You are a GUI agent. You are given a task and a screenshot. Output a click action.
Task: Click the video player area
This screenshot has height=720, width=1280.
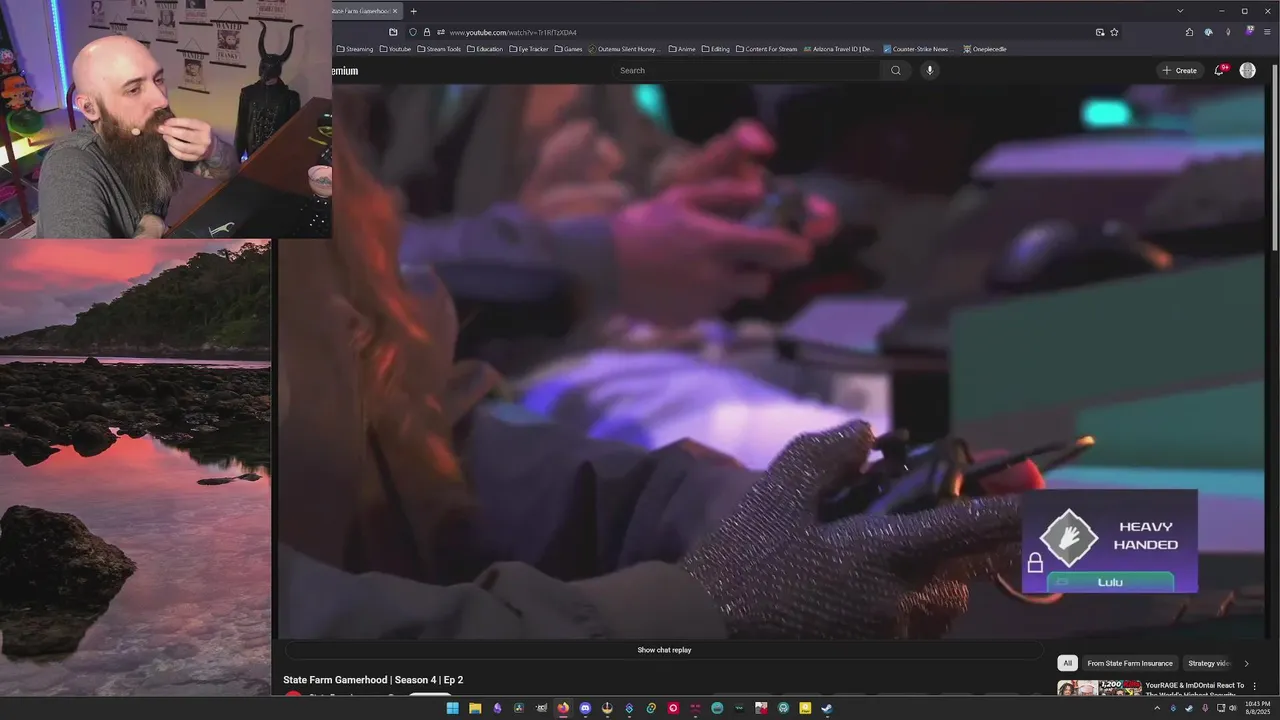coord(771,360)
